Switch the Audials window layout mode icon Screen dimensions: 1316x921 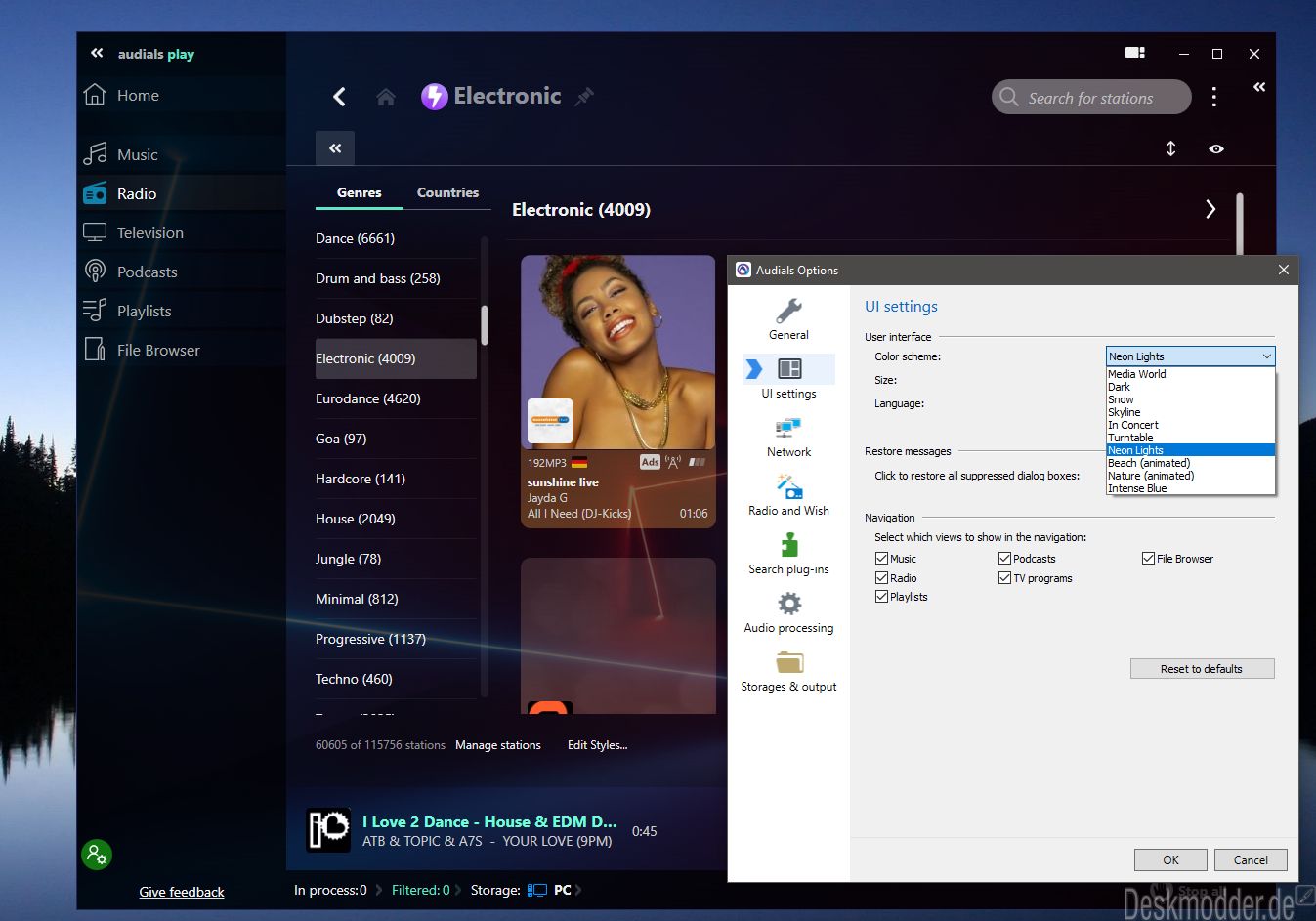coord(1135,53)
